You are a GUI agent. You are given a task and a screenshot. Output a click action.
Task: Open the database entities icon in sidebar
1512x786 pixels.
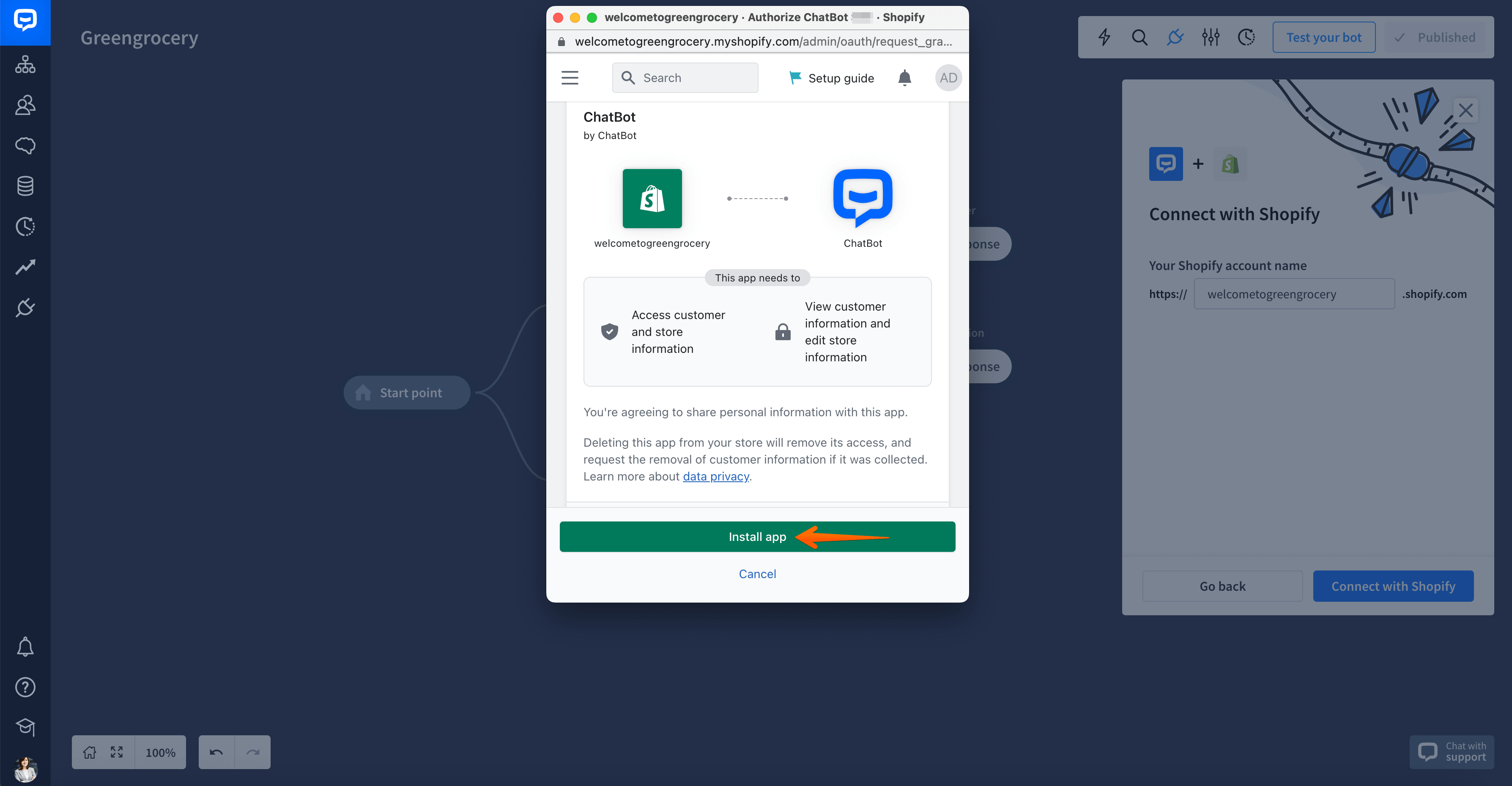[25, 186]
